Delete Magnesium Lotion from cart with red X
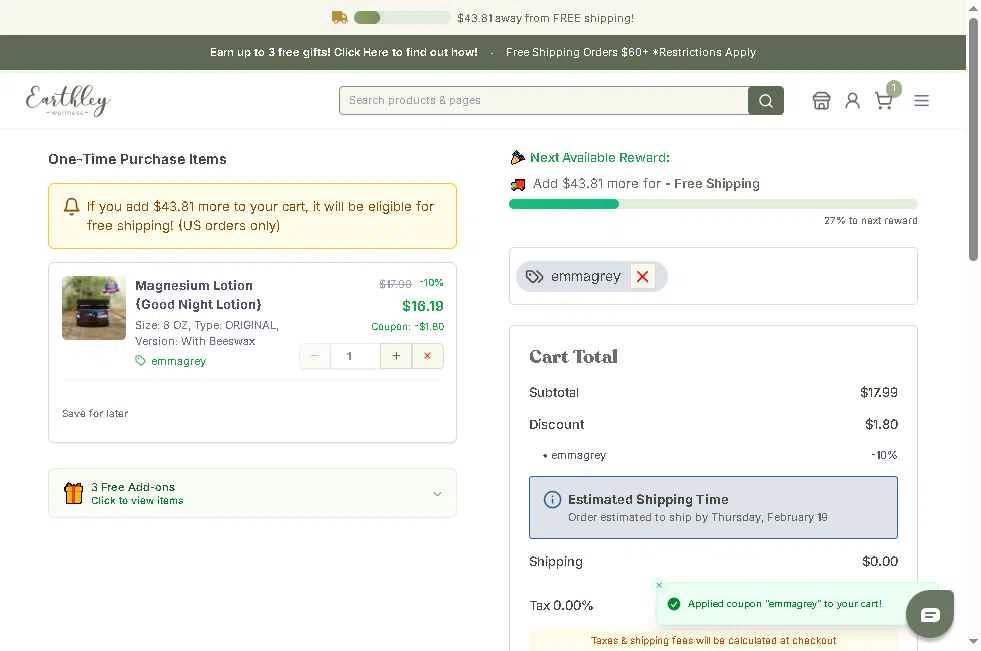This screenshot has width=981, height=651. (x=427, y=356)
